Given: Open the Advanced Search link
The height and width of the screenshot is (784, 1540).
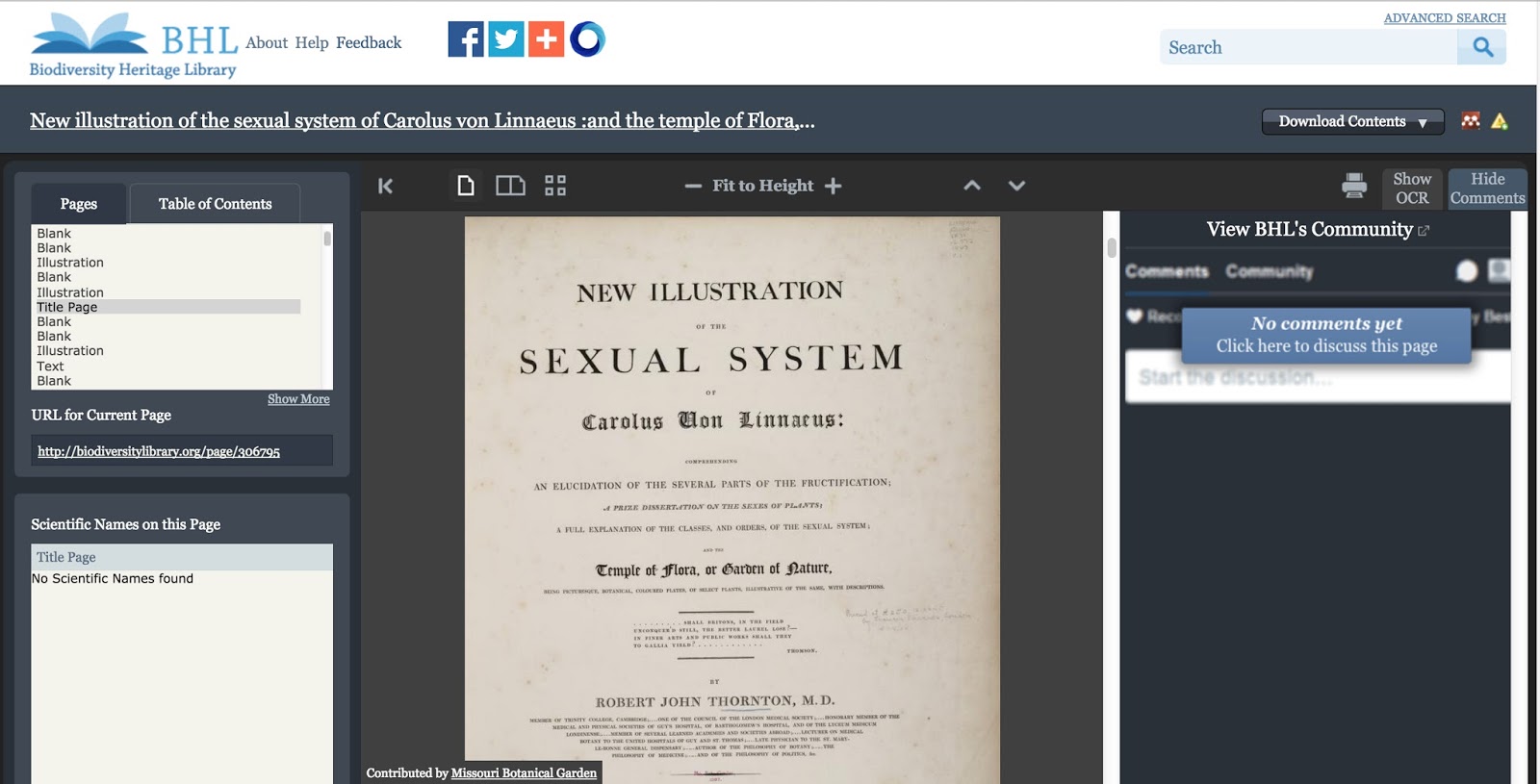Looking at the screenshot, I should (x=1444, y=17).
